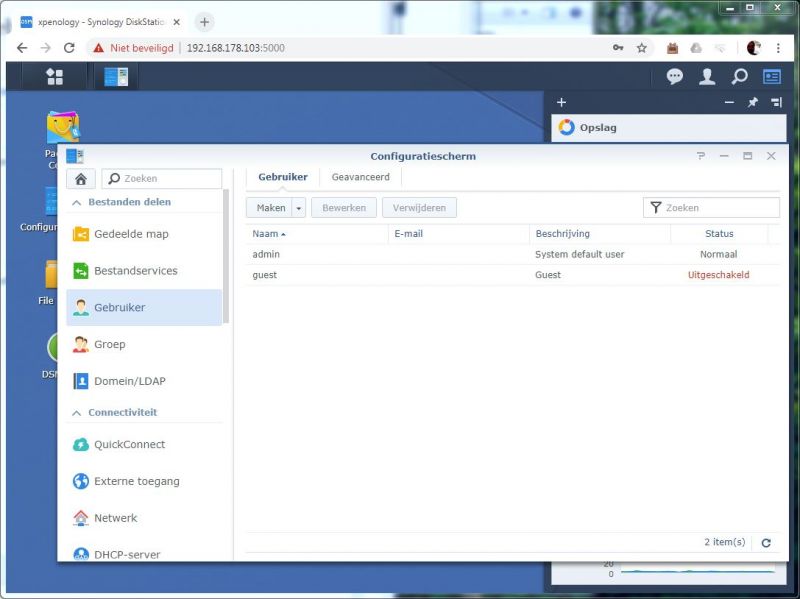Sort by E-mail column header

click(x=459, y=234)
